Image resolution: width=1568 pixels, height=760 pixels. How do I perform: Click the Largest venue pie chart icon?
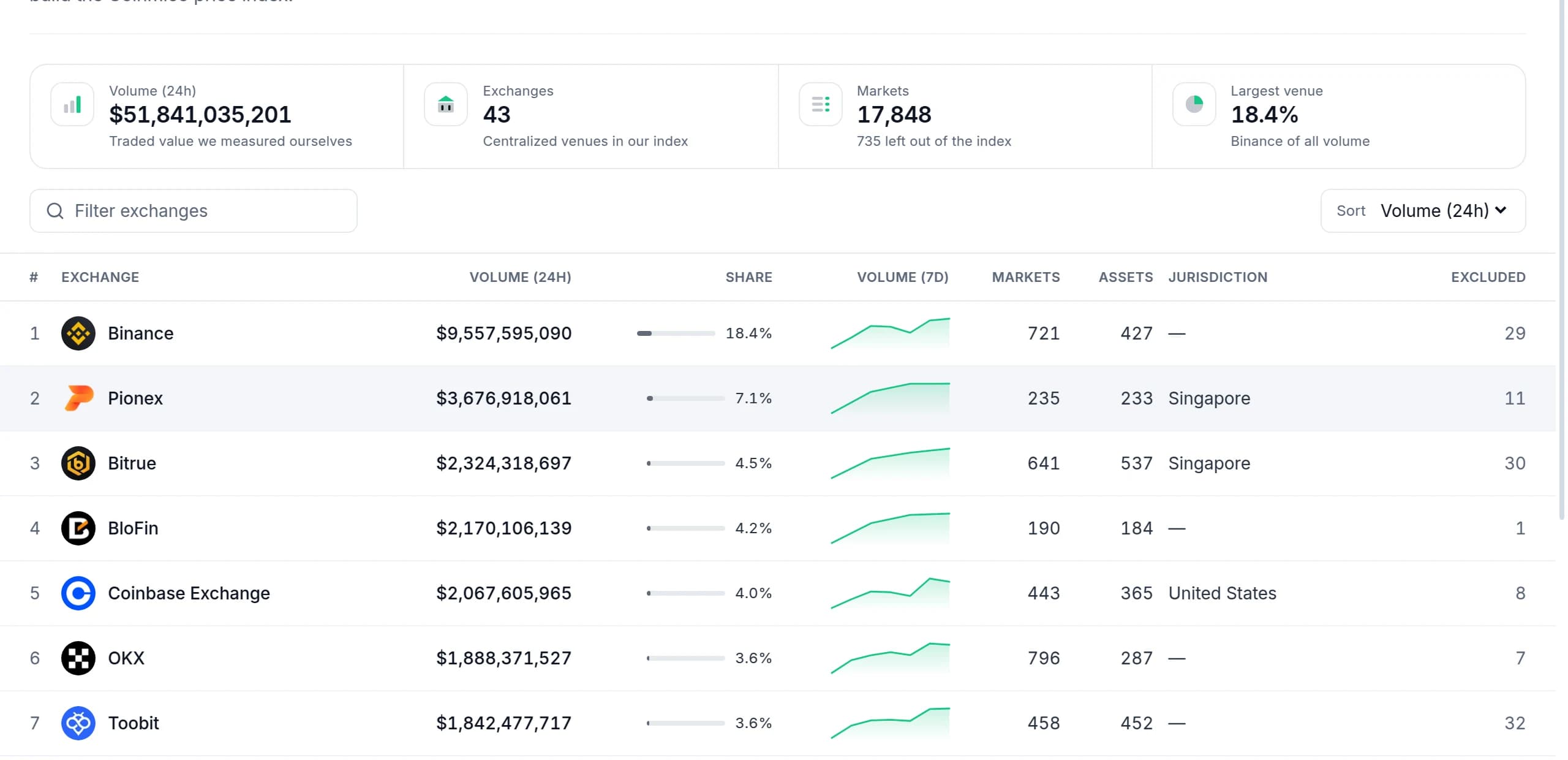pos(1194,104)
